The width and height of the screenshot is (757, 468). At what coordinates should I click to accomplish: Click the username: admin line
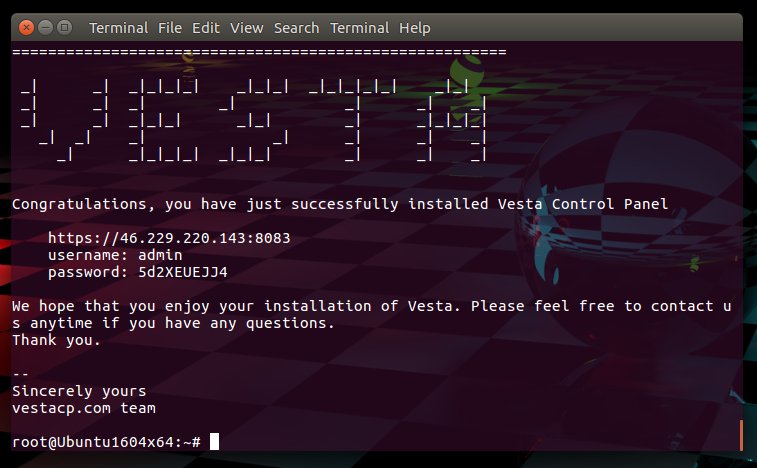pyautogui.click(x=115, y=255)
